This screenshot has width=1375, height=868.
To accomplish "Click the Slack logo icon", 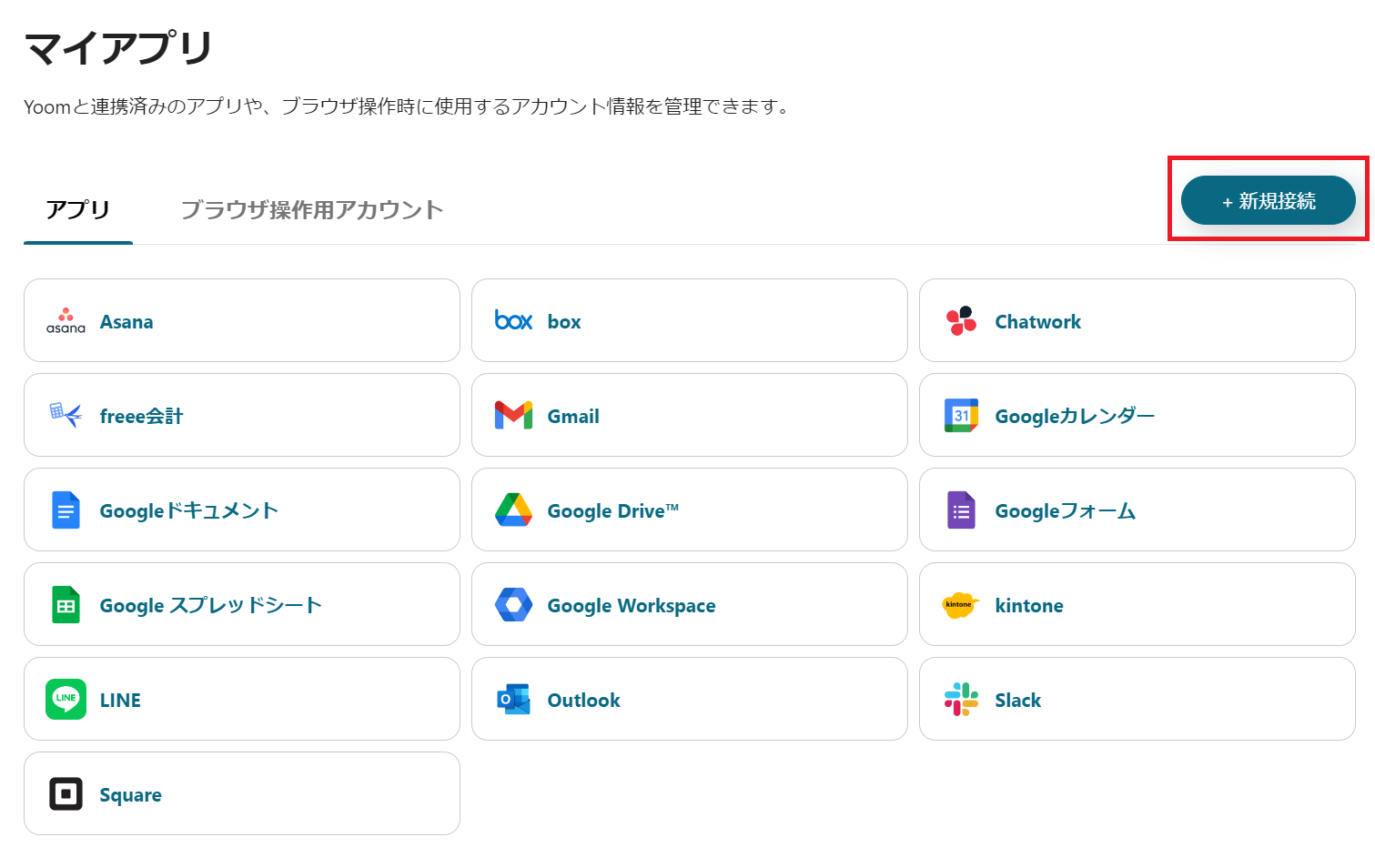I will [x=961, y=700].
